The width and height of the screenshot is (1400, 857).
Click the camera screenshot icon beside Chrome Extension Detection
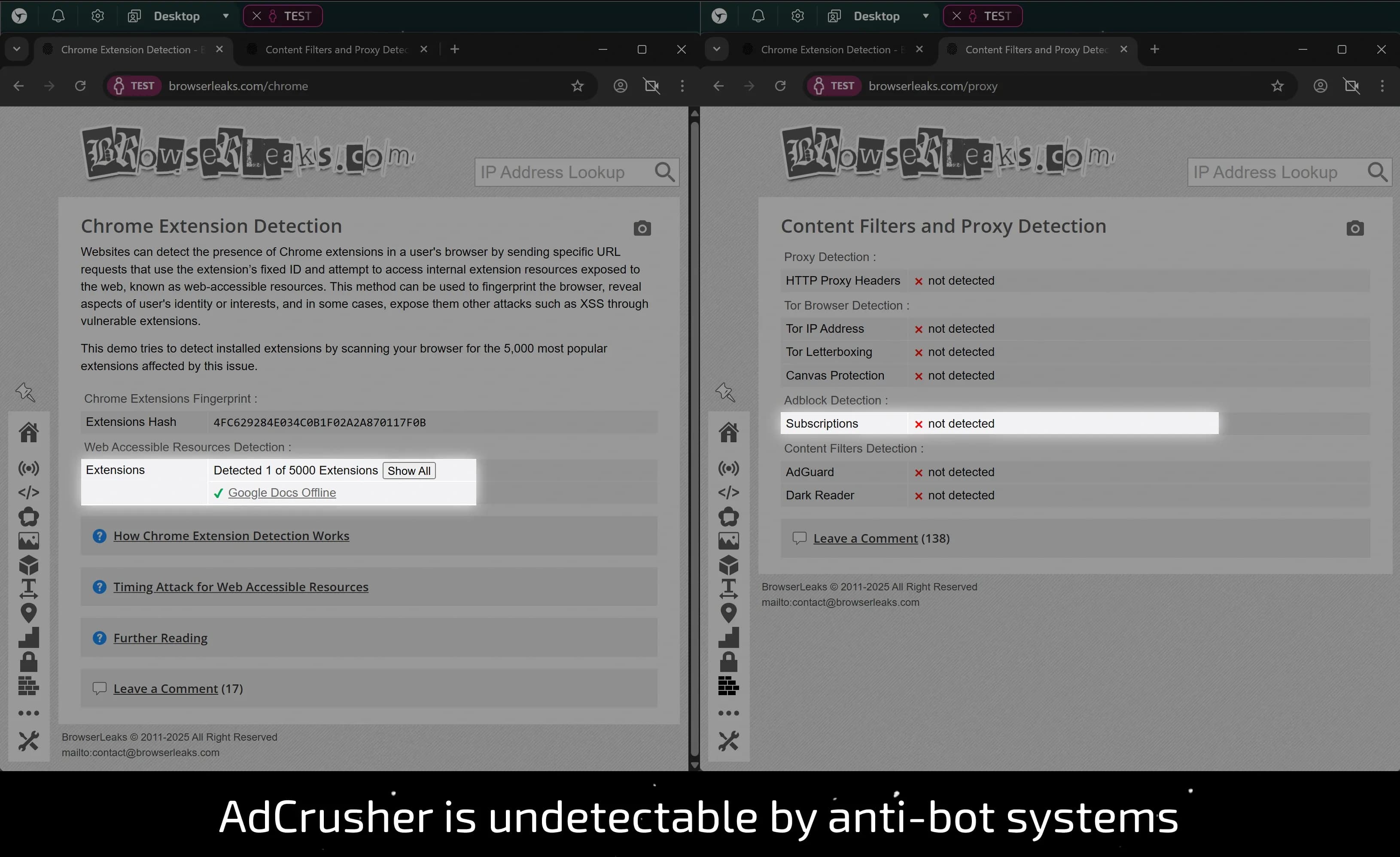pyautogui.click(x=642, y=228)
